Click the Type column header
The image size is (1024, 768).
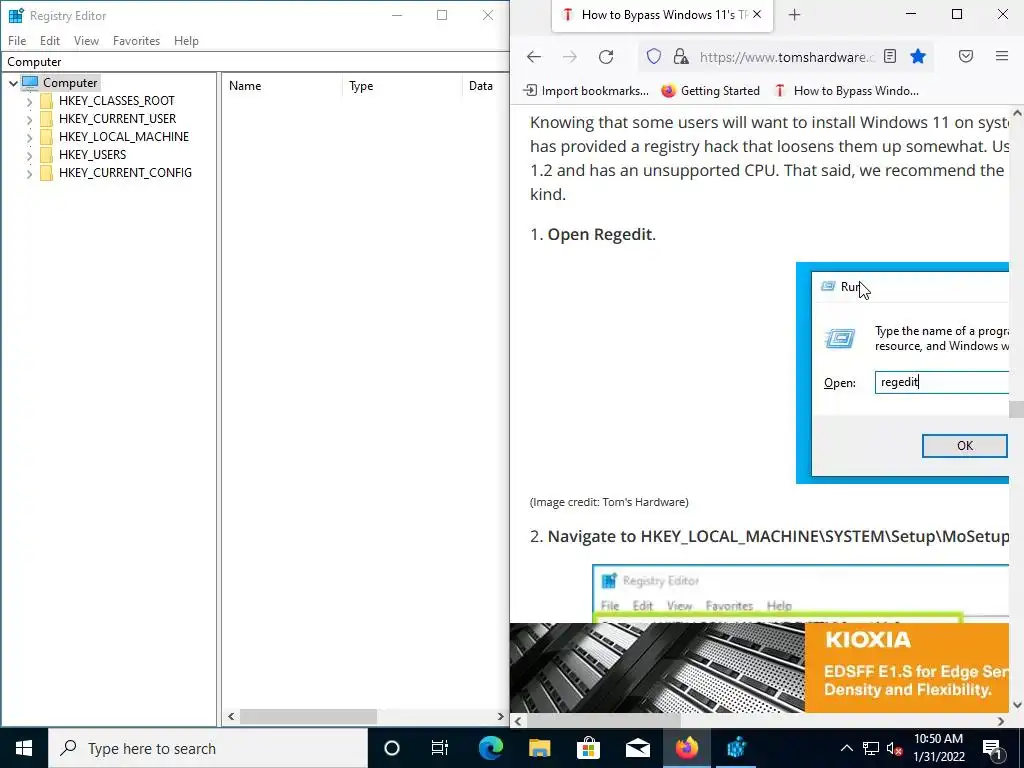pos(402,86)
